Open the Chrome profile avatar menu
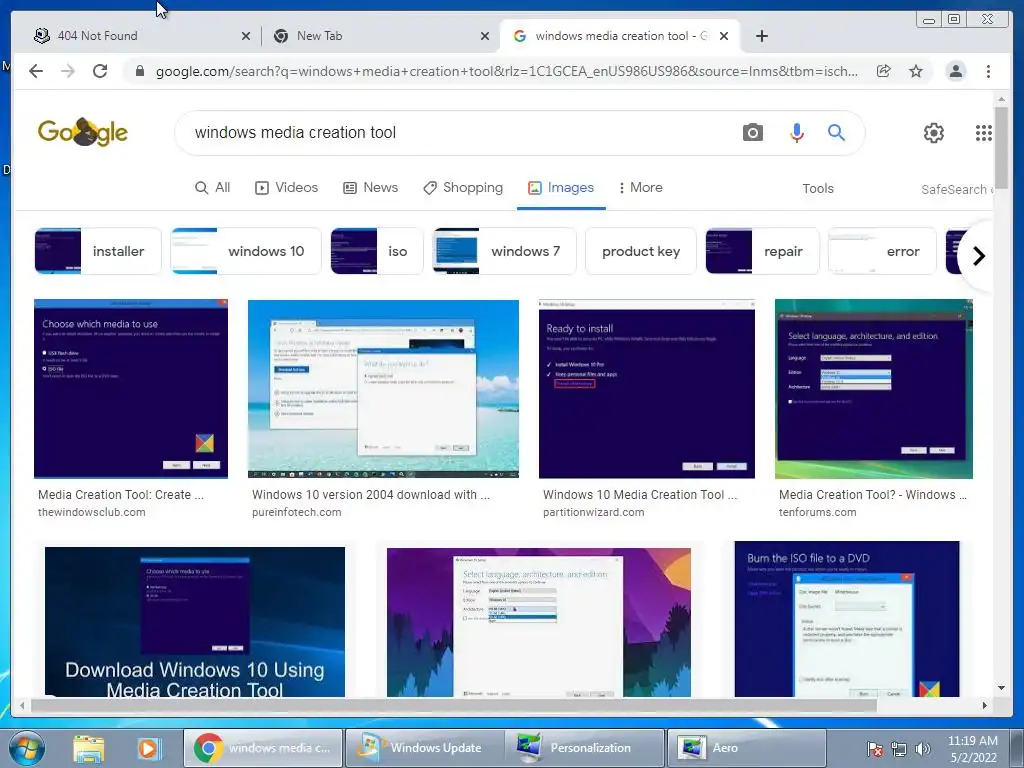 click(955, 71)
